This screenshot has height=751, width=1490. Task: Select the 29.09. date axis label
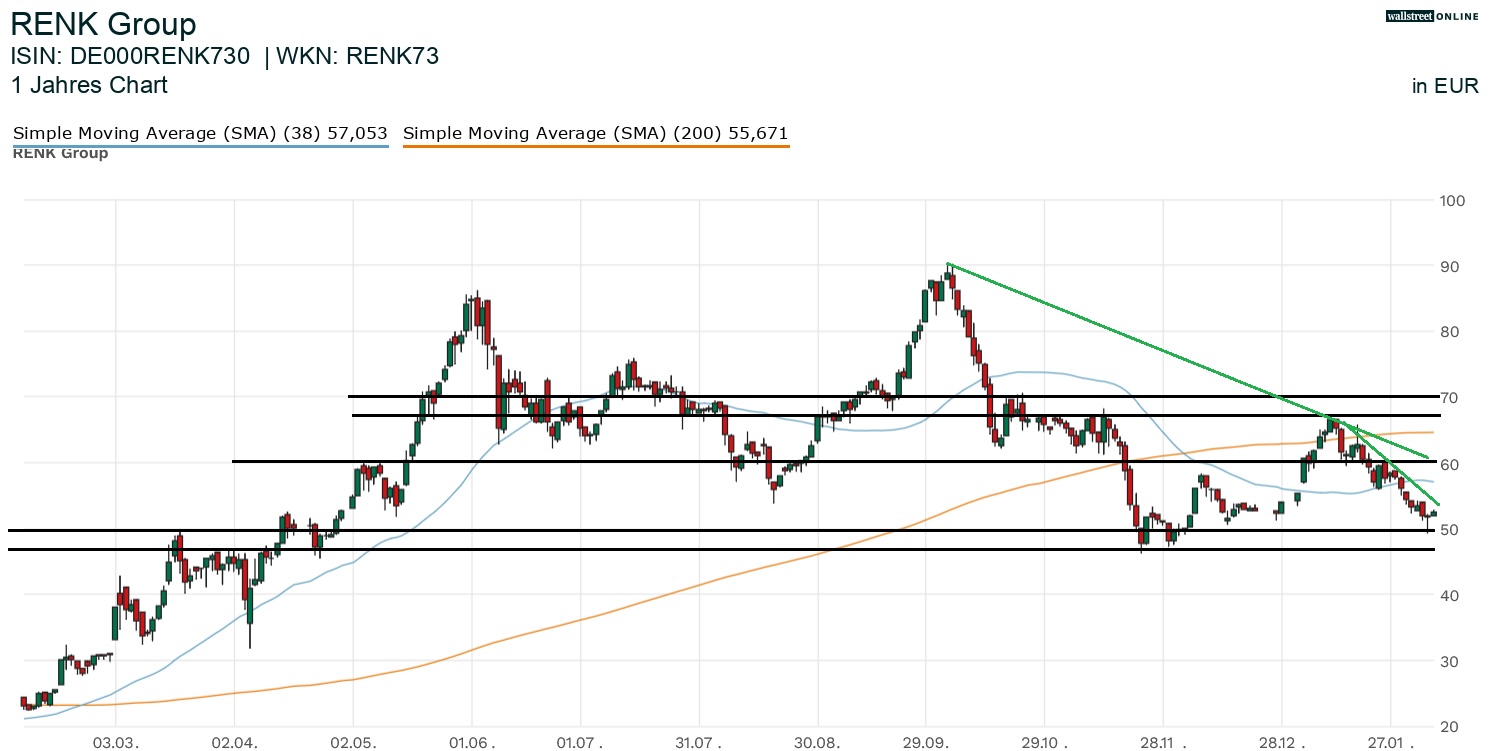tap(925, 744)
